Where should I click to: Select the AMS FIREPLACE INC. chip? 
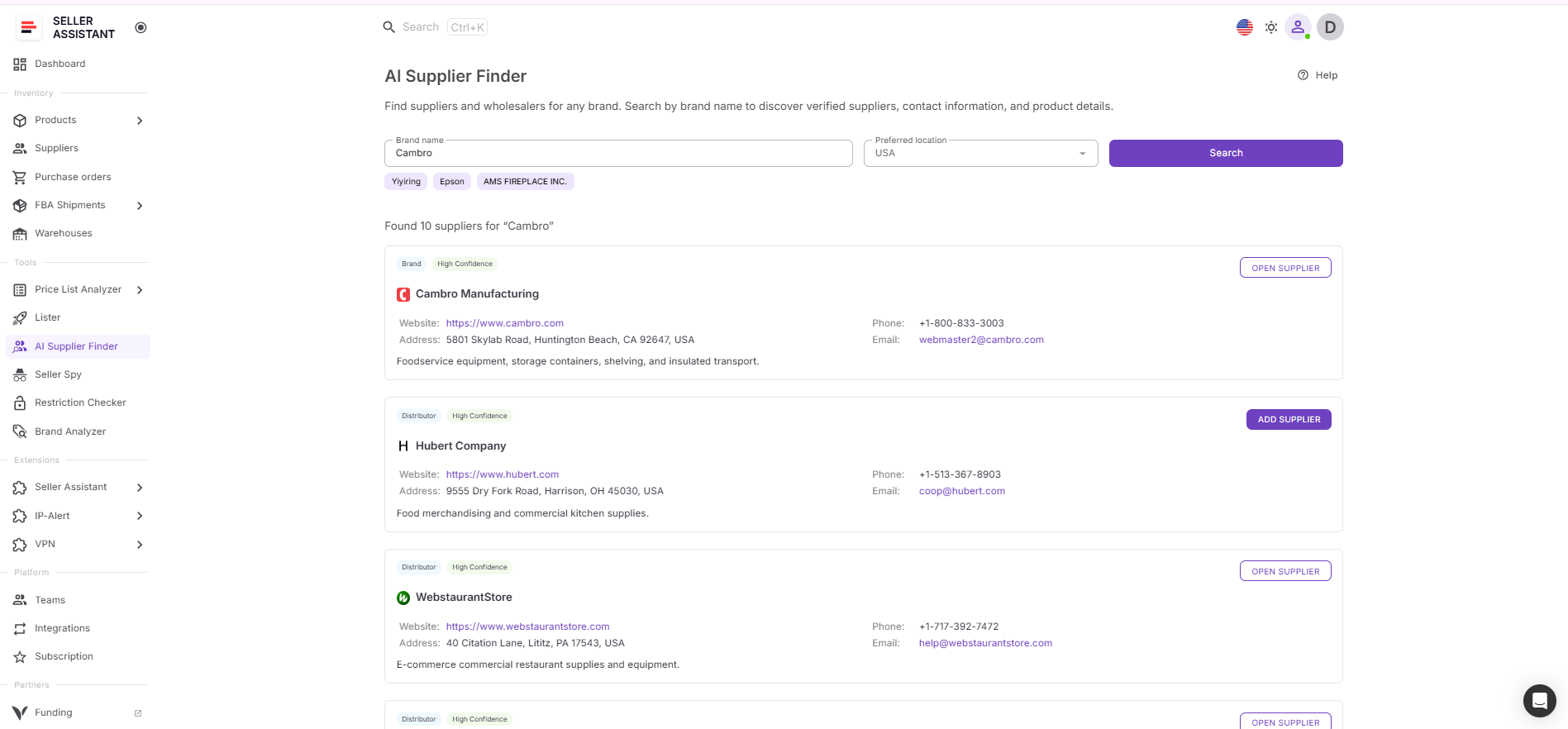click(525, 182)
